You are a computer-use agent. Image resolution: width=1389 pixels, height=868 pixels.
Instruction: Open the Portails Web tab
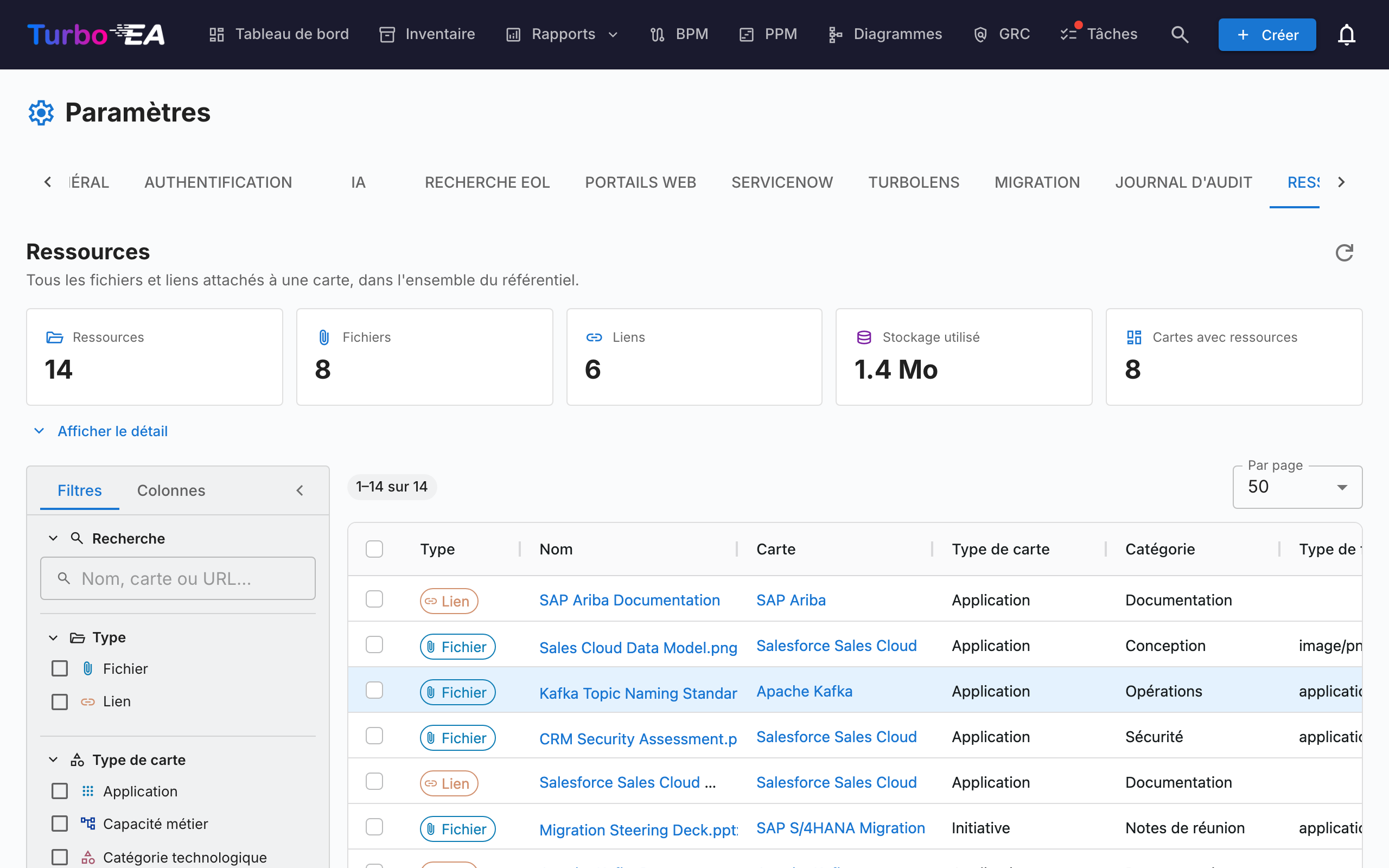click(641, 183)
